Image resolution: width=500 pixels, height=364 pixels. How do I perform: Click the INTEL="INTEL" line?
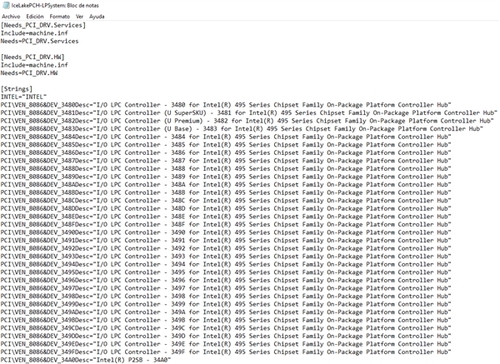pos(24,97)
